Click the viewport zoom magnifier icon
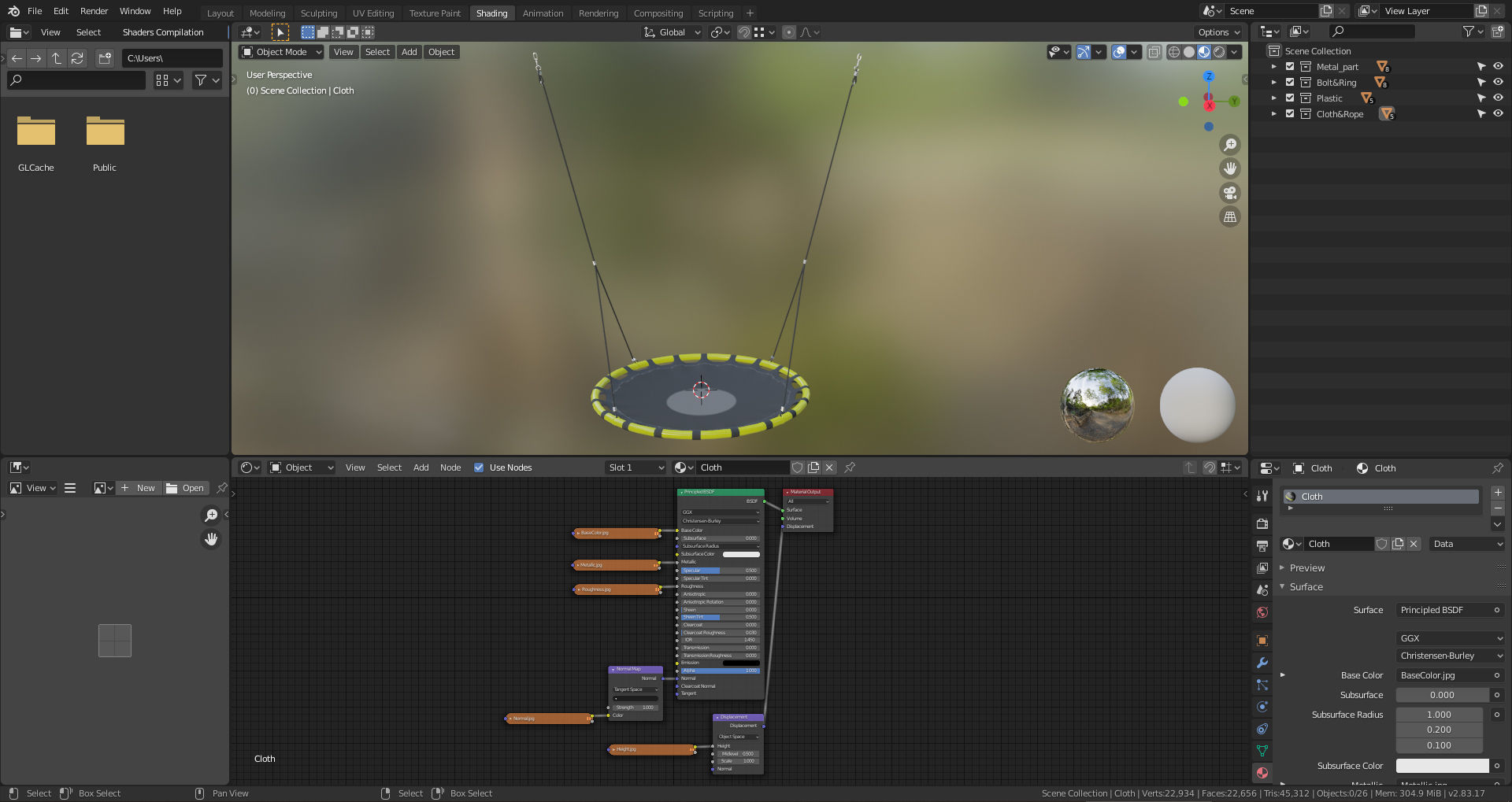Screen dimensions: 1512x802 click(1229, 145)
